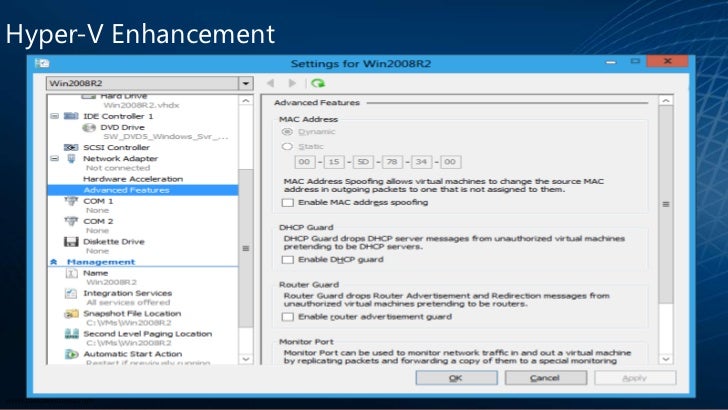This screenshot has width=728, height=410.
Task: Open the Win2008R2 virtual machine dropdown
Action: pyautogui.click(x=246, y=84)
